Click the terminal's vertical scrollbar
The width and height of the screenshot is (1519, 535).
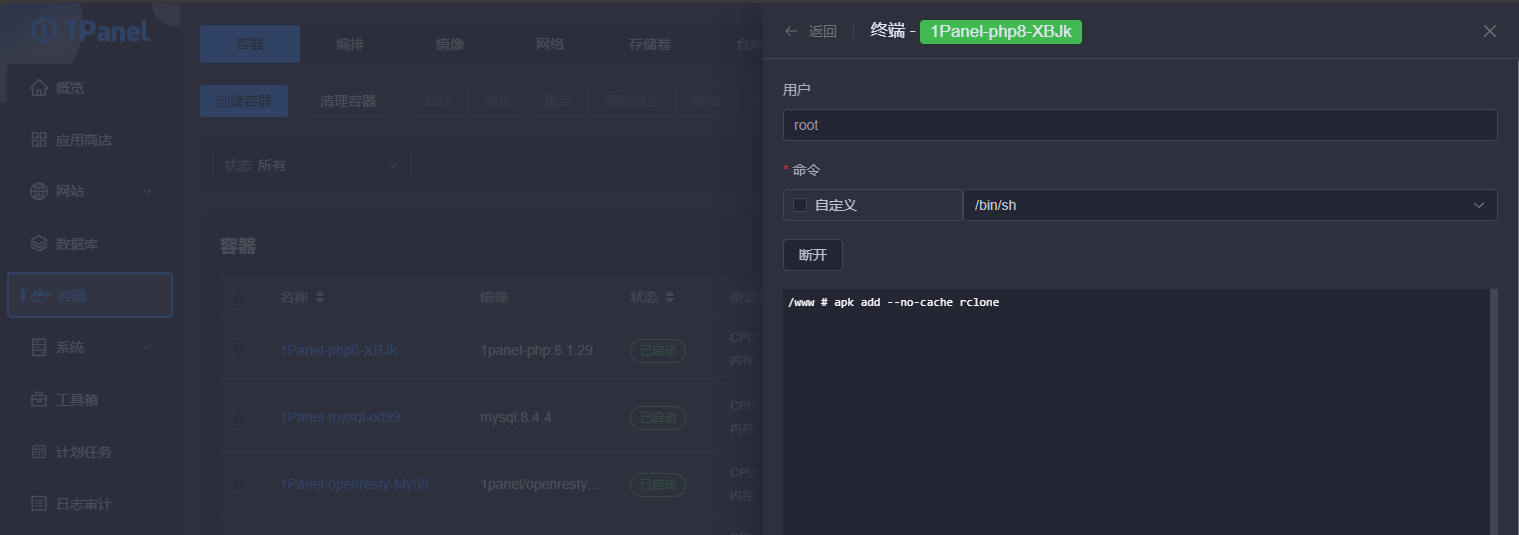1494,410
